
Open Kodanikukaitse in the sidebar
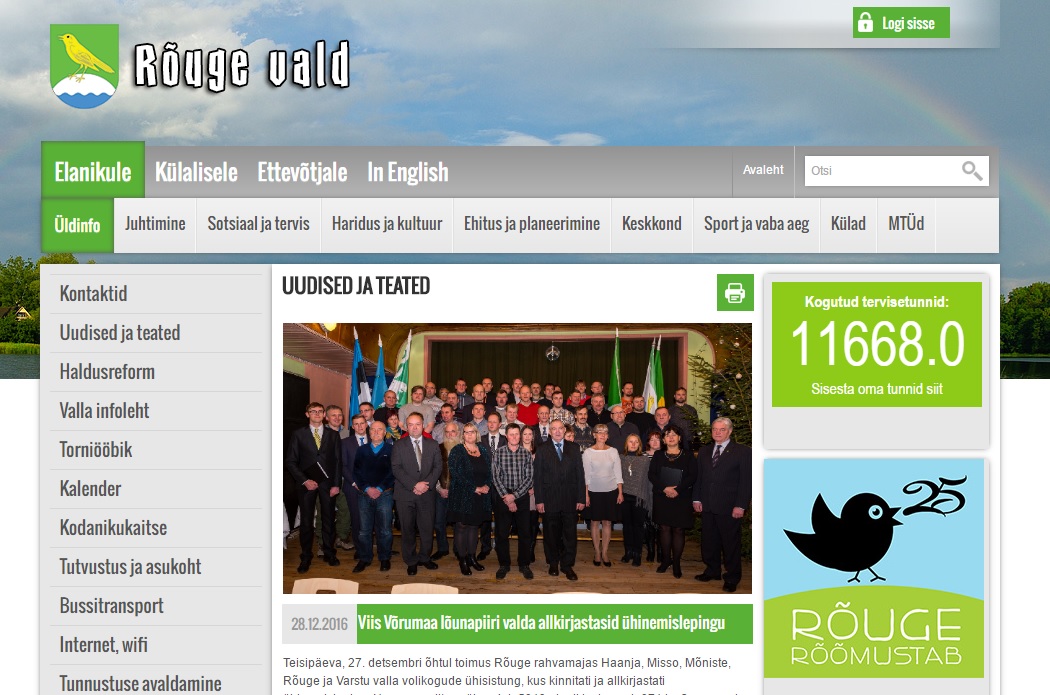pos(155,528)
